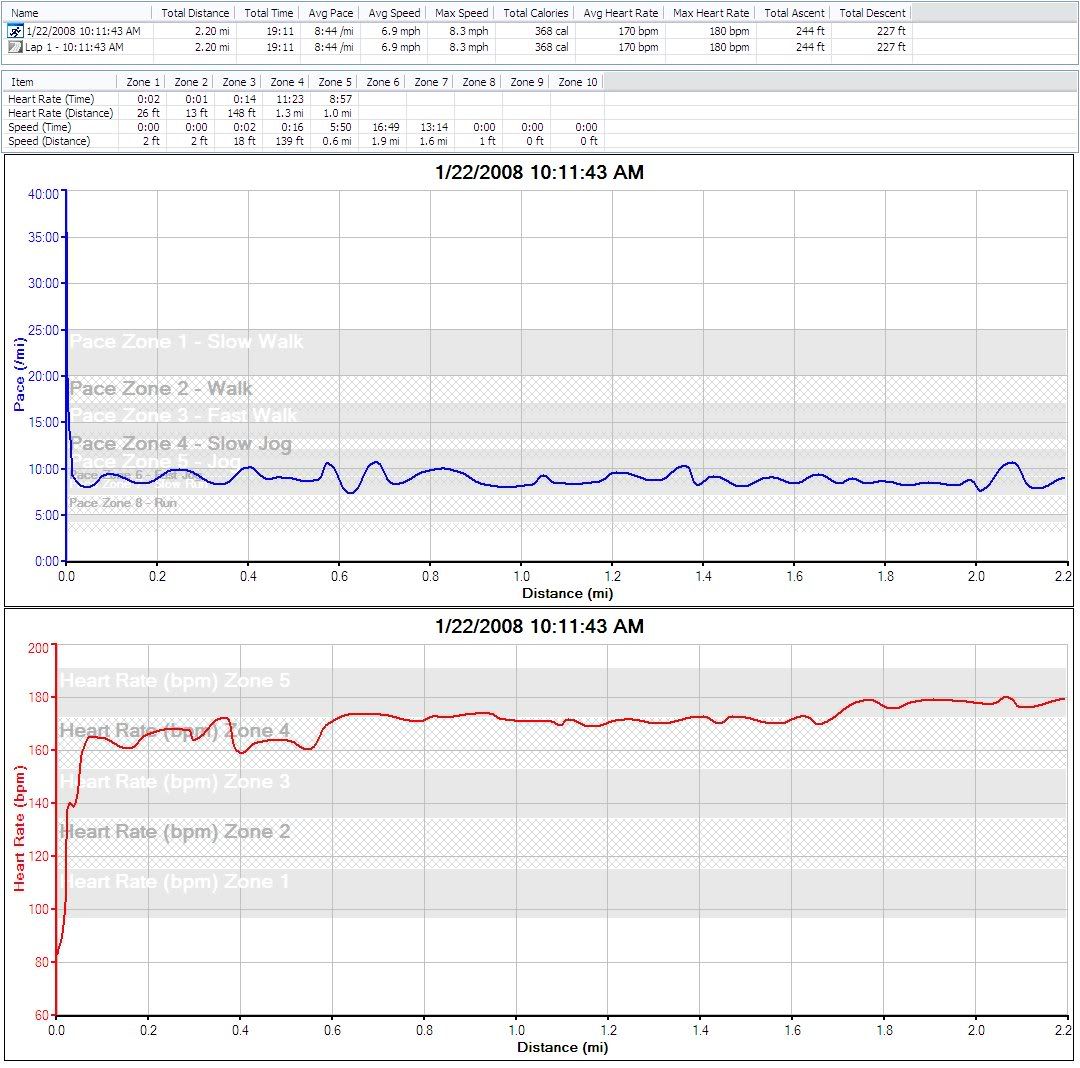Sort by Total Distance column header
The image size is (1080, 1068).
(x=195, y=13)
